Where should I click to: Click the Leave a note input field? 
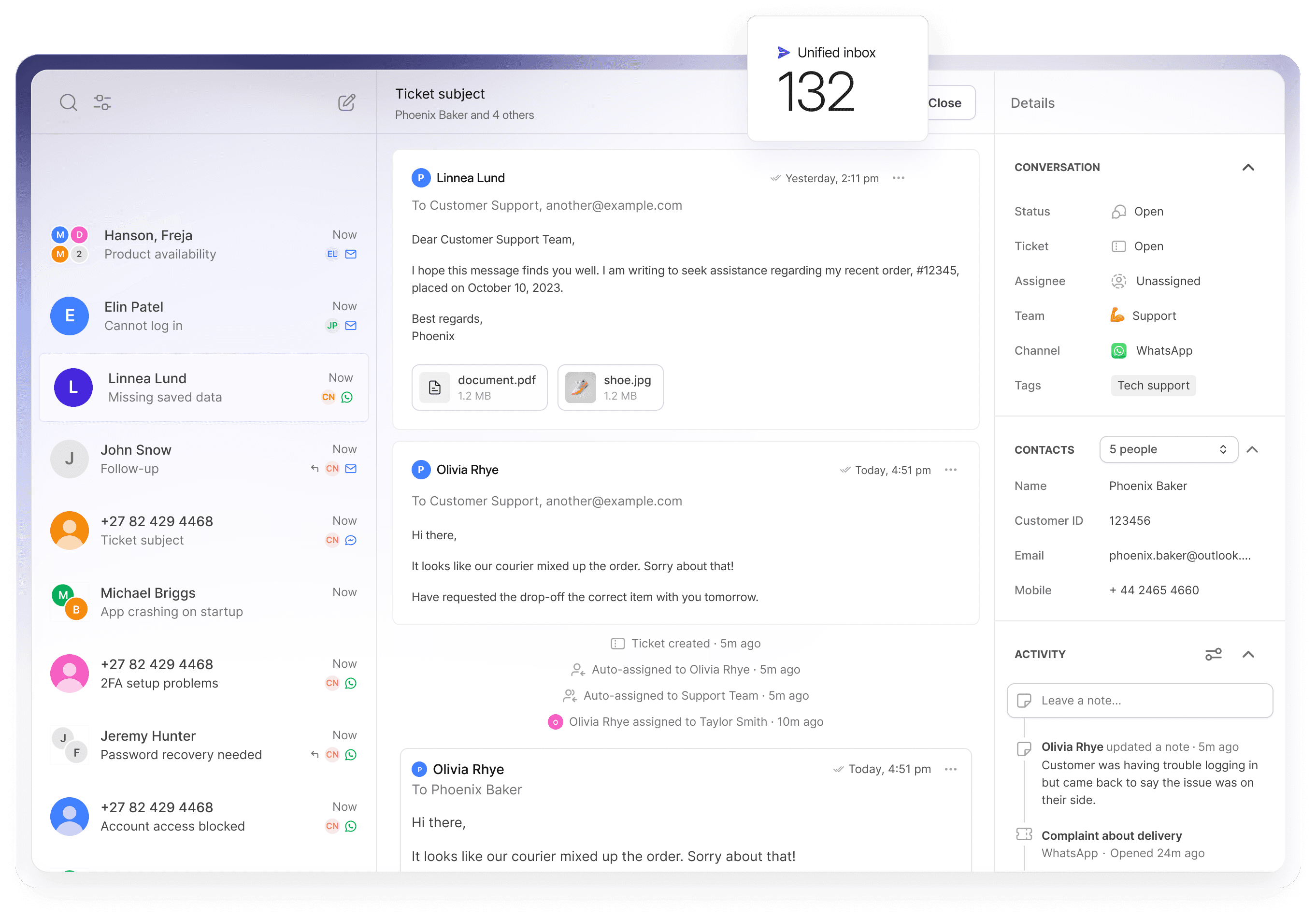1140,701
